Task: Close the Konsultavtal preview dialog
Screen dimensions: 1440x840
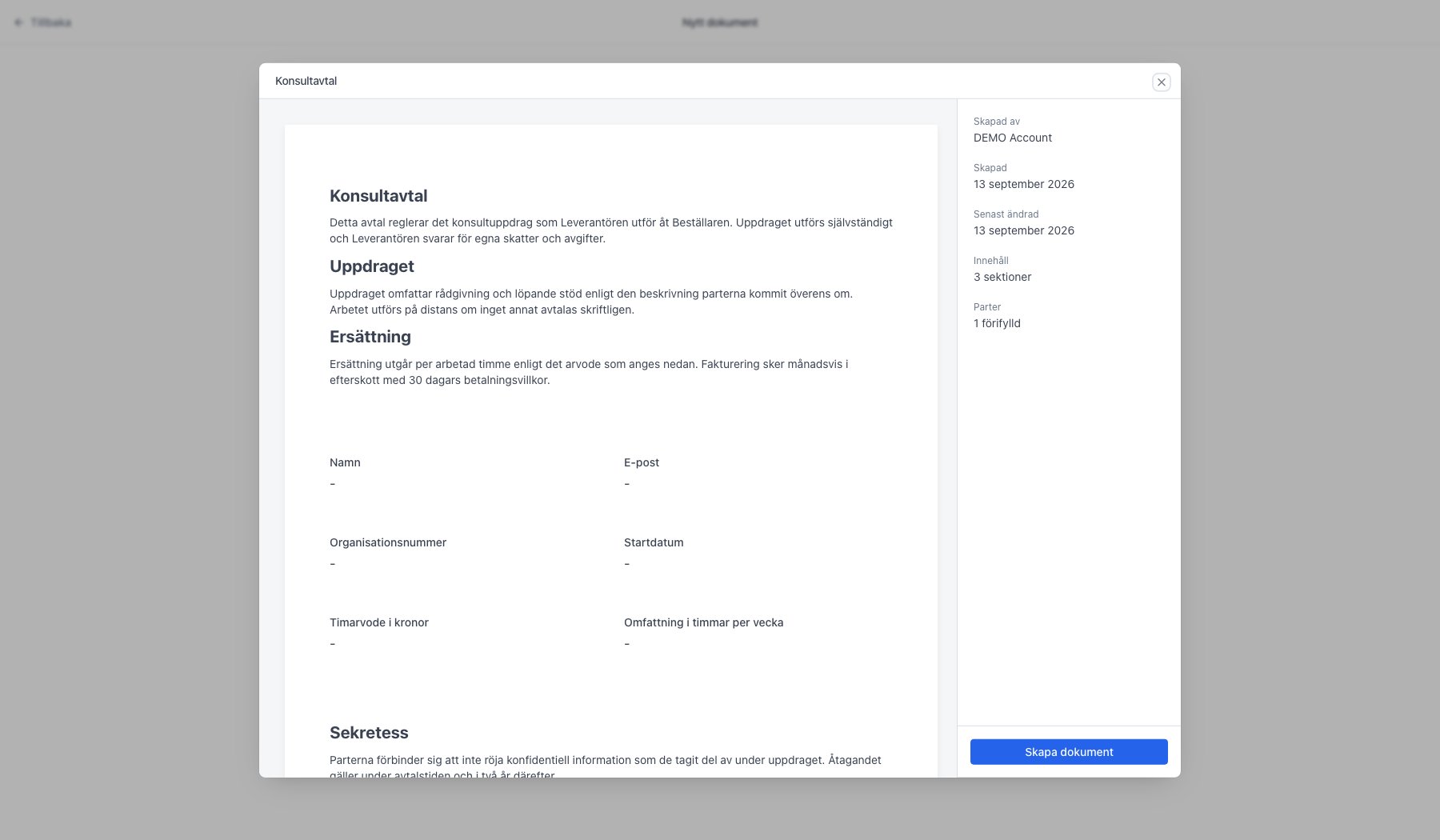Action: pyautogui.click(x=1161, y=82)
